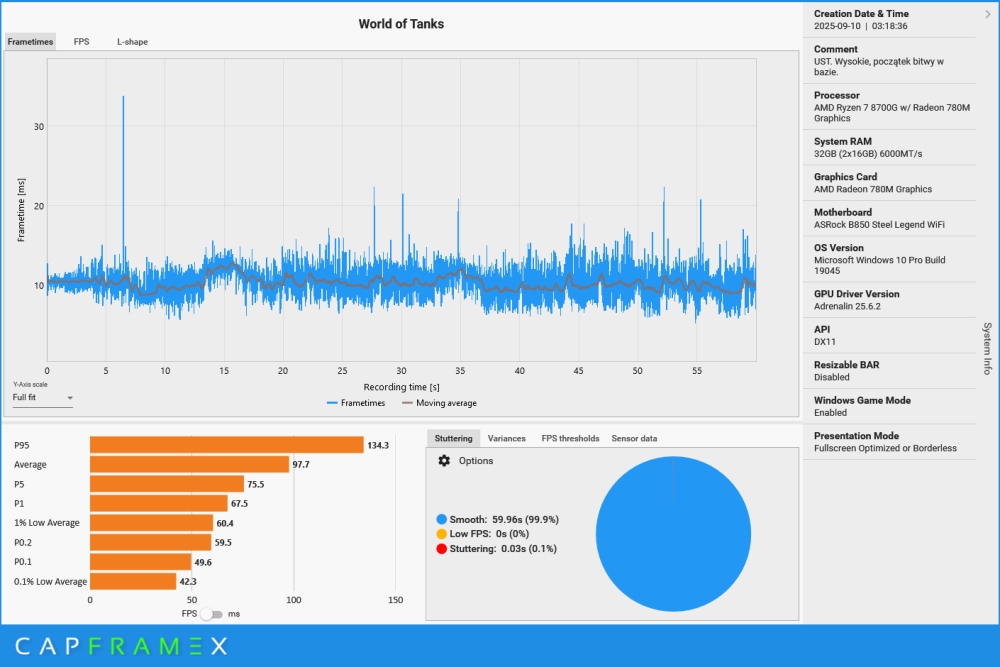This screenshot has height=667, width=1000.
Task: Click the yellow Low FPS legend dot
Action: click(x=441, y=534)
